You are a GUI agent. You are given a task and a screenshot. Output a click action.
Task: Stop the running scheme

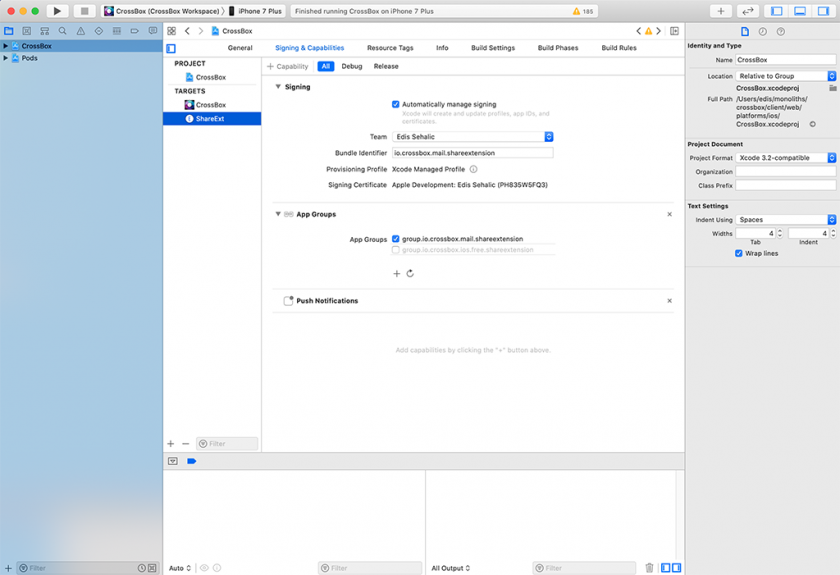(x=84, y=11)
